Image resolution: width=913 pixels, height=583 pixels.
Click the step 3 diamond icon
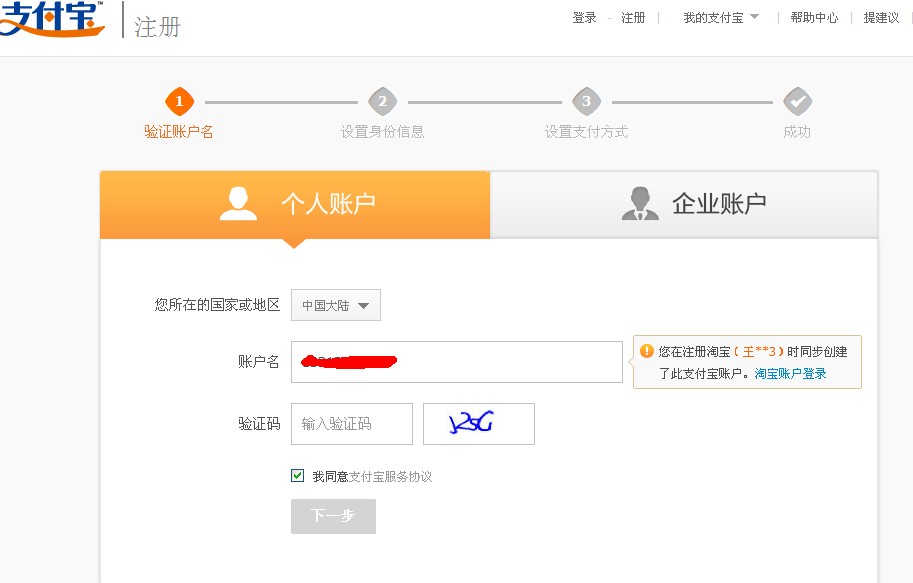point(586,101)
